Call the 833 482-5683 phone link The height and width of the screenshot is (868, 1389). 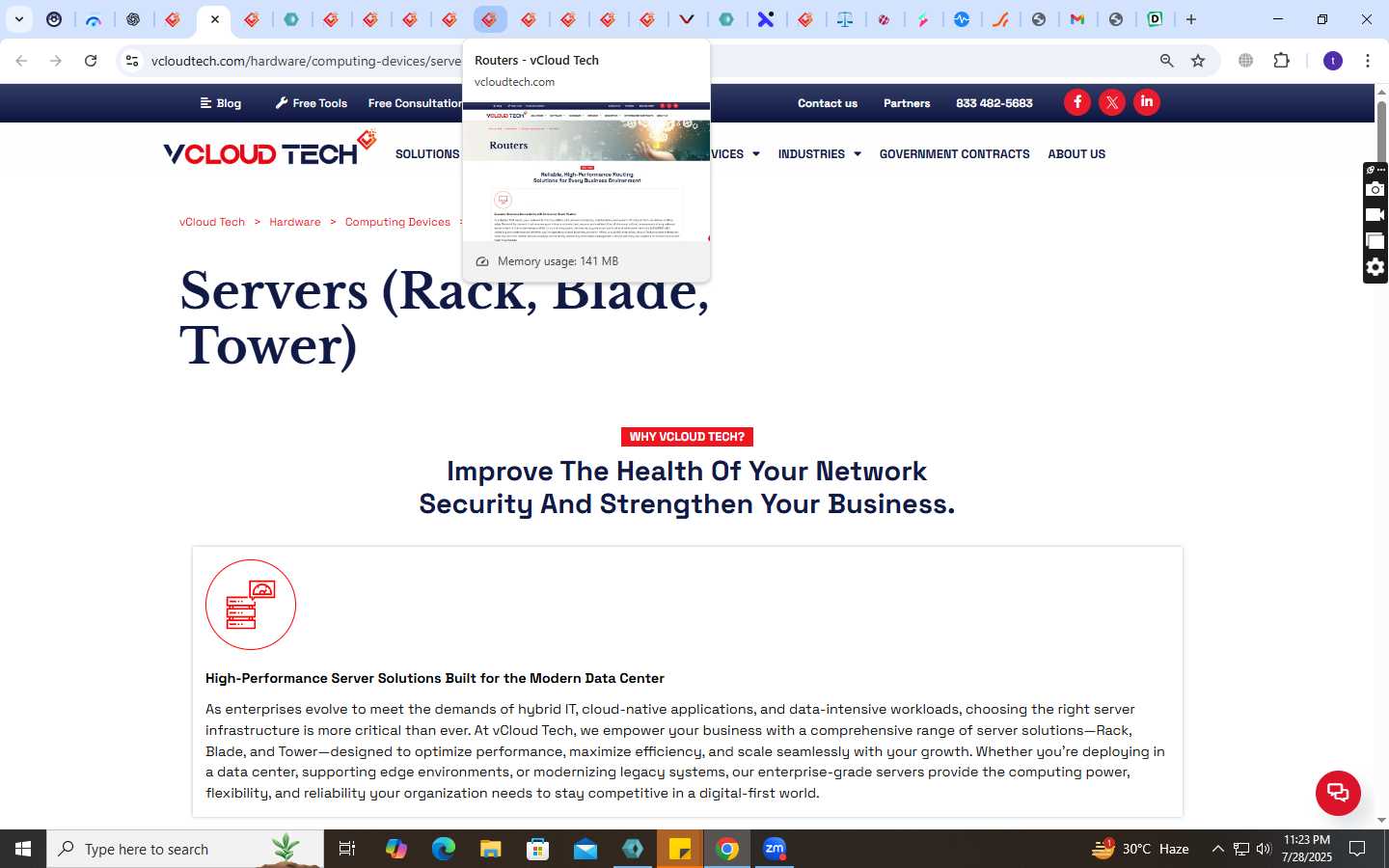point(994,103)
